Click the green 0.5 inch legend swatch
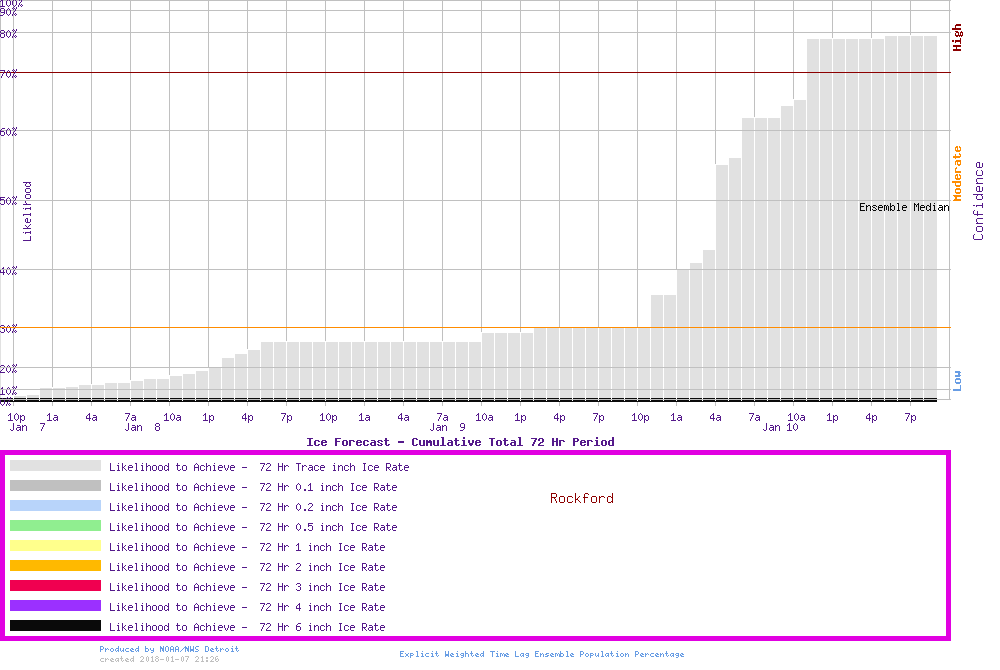This screenshot has width=1000, height=670. [55, 526]
